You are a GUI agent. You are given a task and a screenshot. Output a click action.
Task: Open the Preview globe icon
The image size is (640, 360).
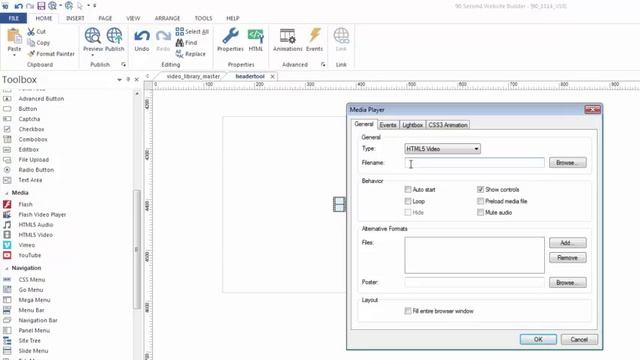[x=93, y=36]
